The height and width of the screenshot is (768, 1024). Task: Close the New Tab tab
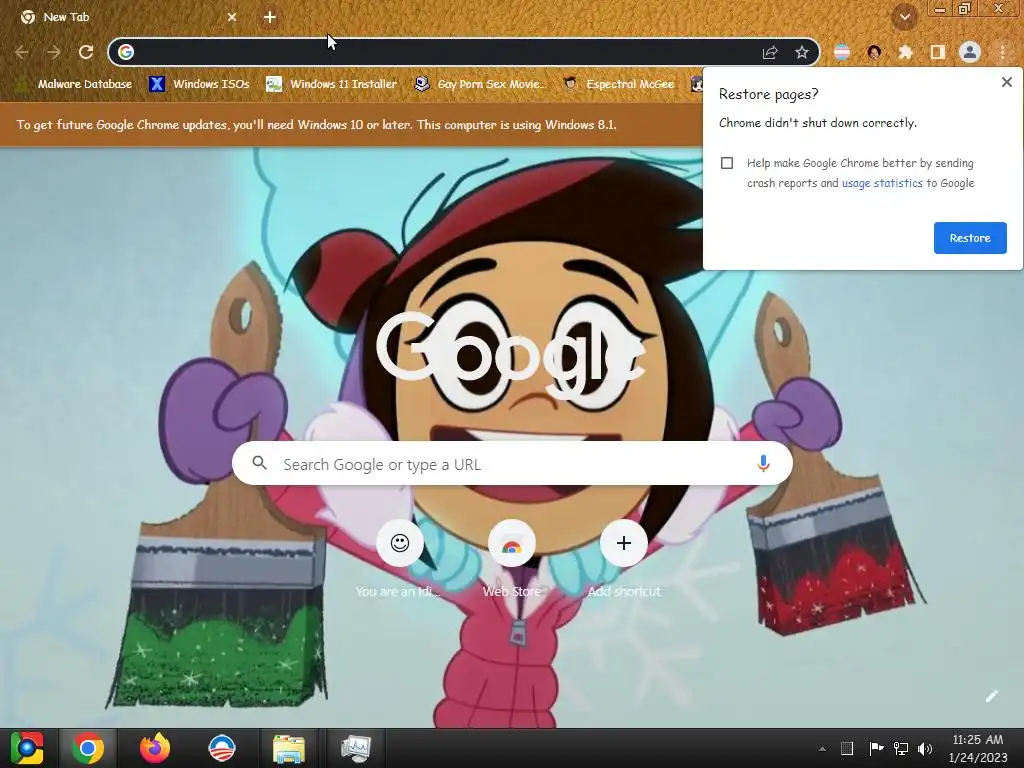tap(232, 17)
